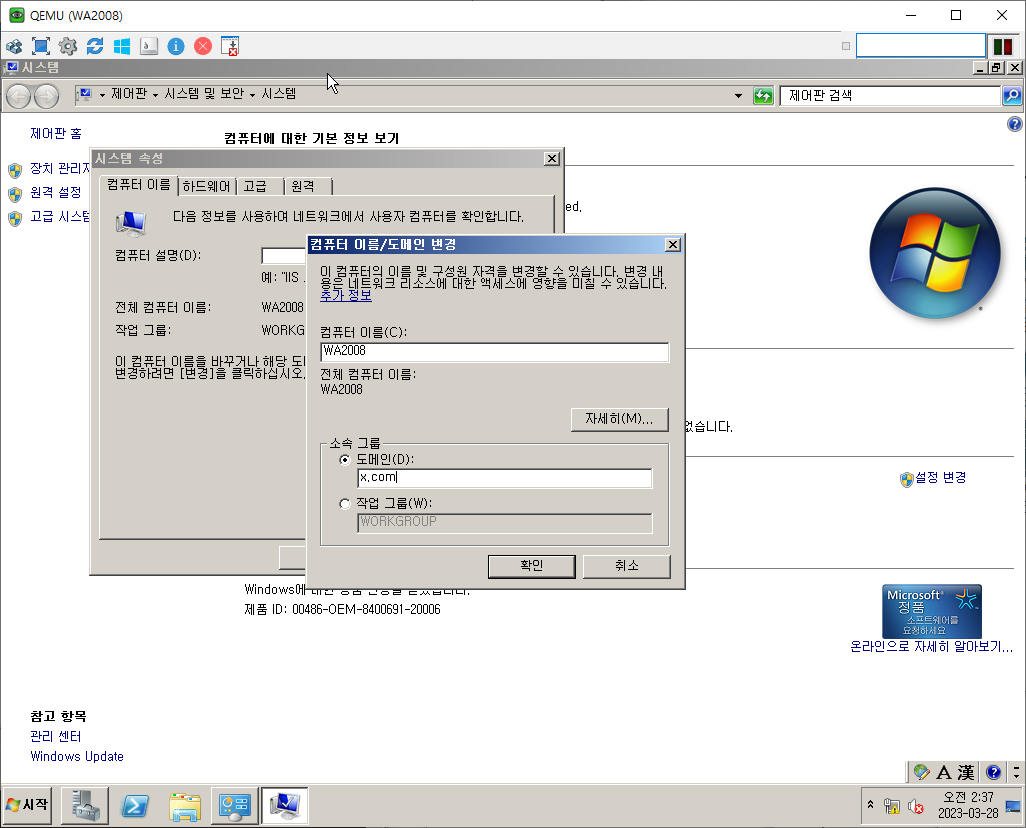This screenshot has height=828, width=1026.
Task: Click the red-green pause indicator icon
Action: pos(1002,46)
